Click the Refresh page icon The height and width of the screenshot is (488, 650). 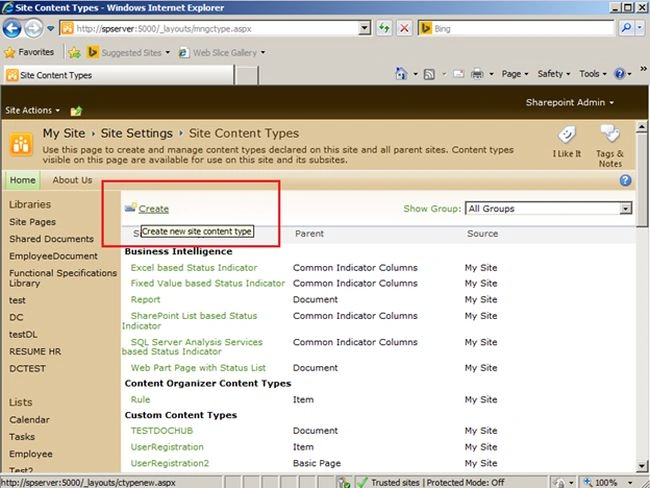coord(384,29)
